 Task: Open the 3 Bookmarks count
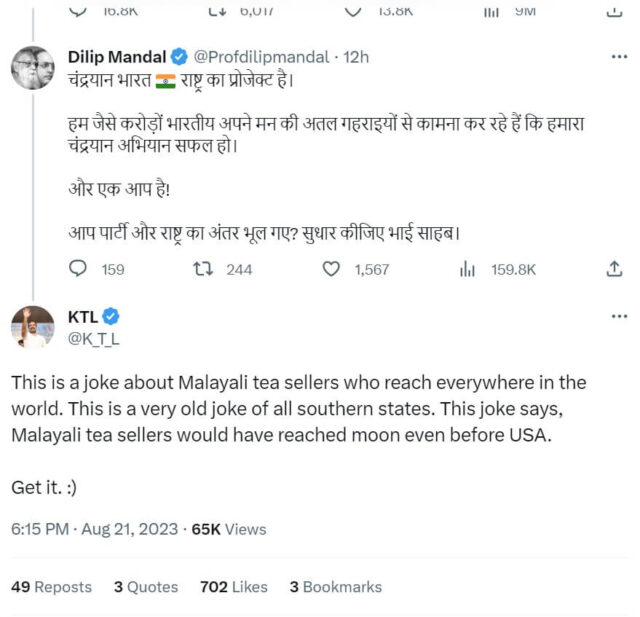coord(335,587)
